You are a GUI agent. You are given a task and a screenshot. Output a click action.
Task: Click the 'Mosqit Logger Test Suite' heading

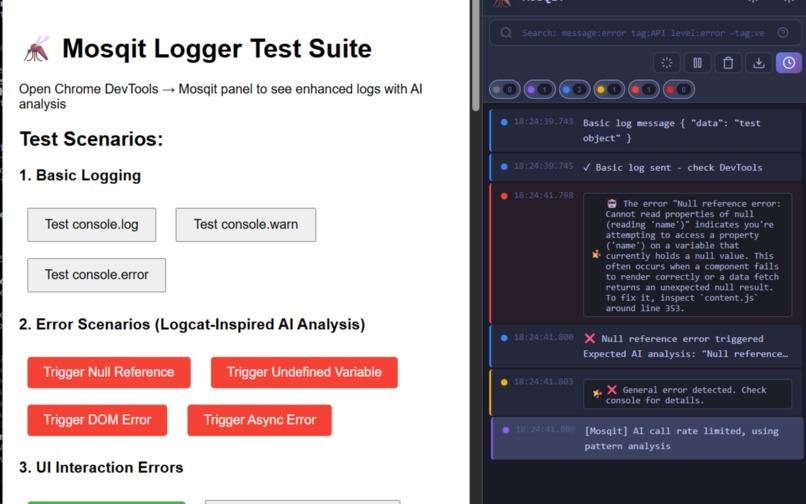coord(217,49)
